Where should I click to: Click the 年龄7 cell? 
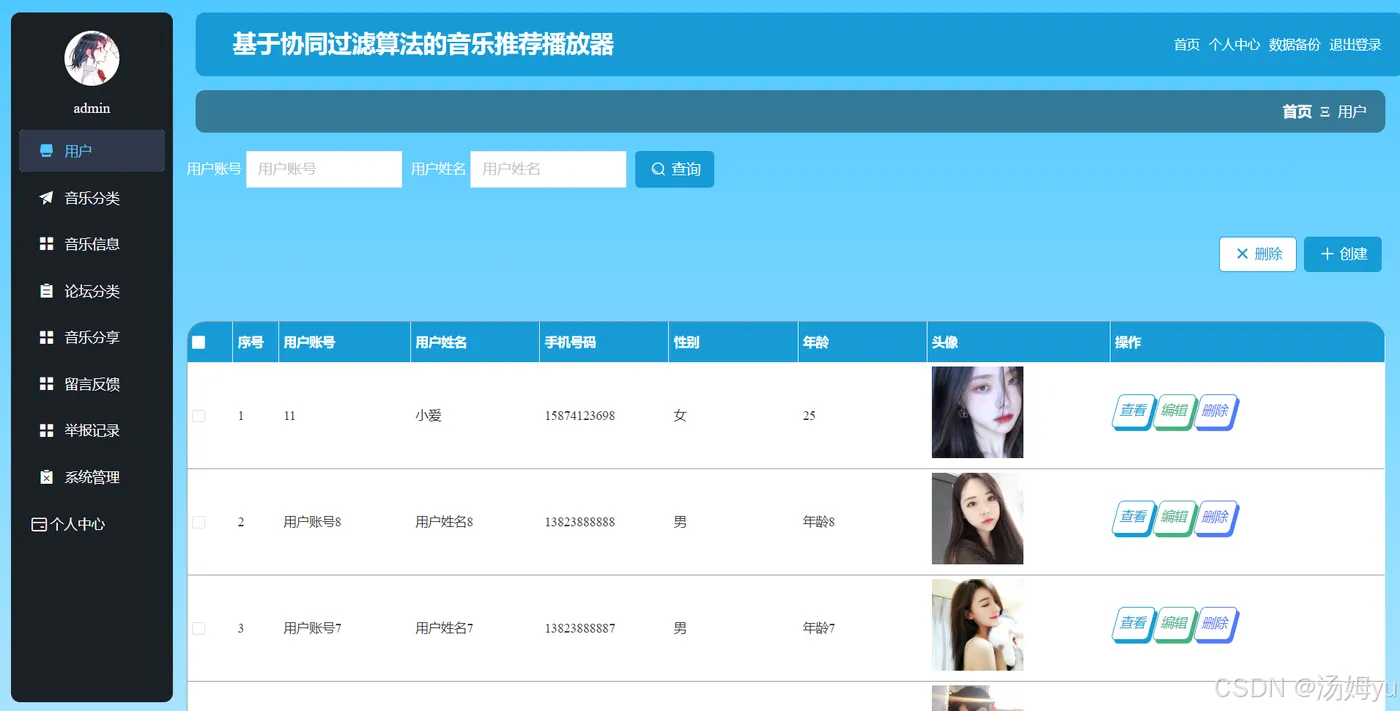819,628
